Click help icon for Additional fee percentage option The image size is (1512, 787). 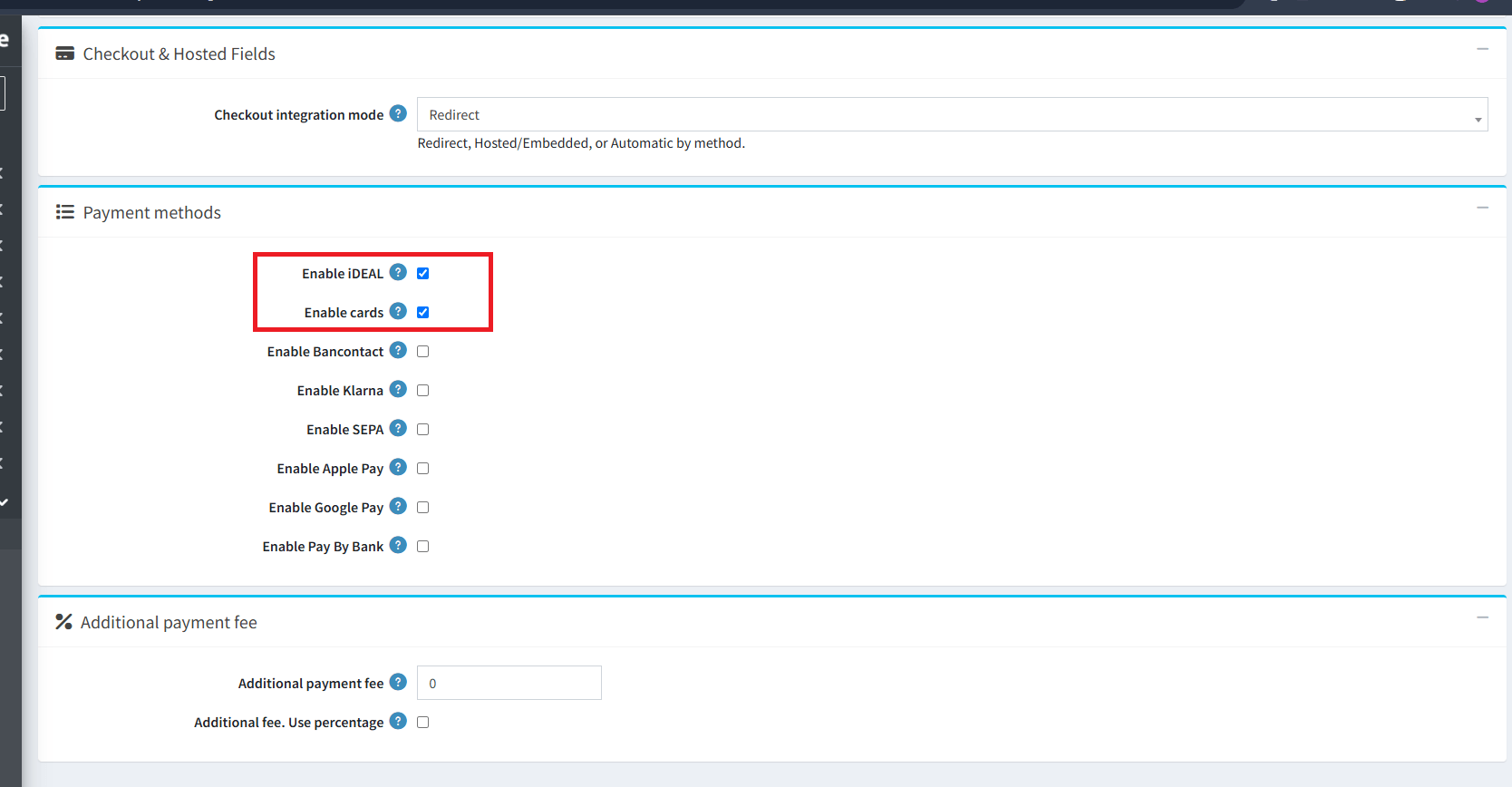pos(398,721)
